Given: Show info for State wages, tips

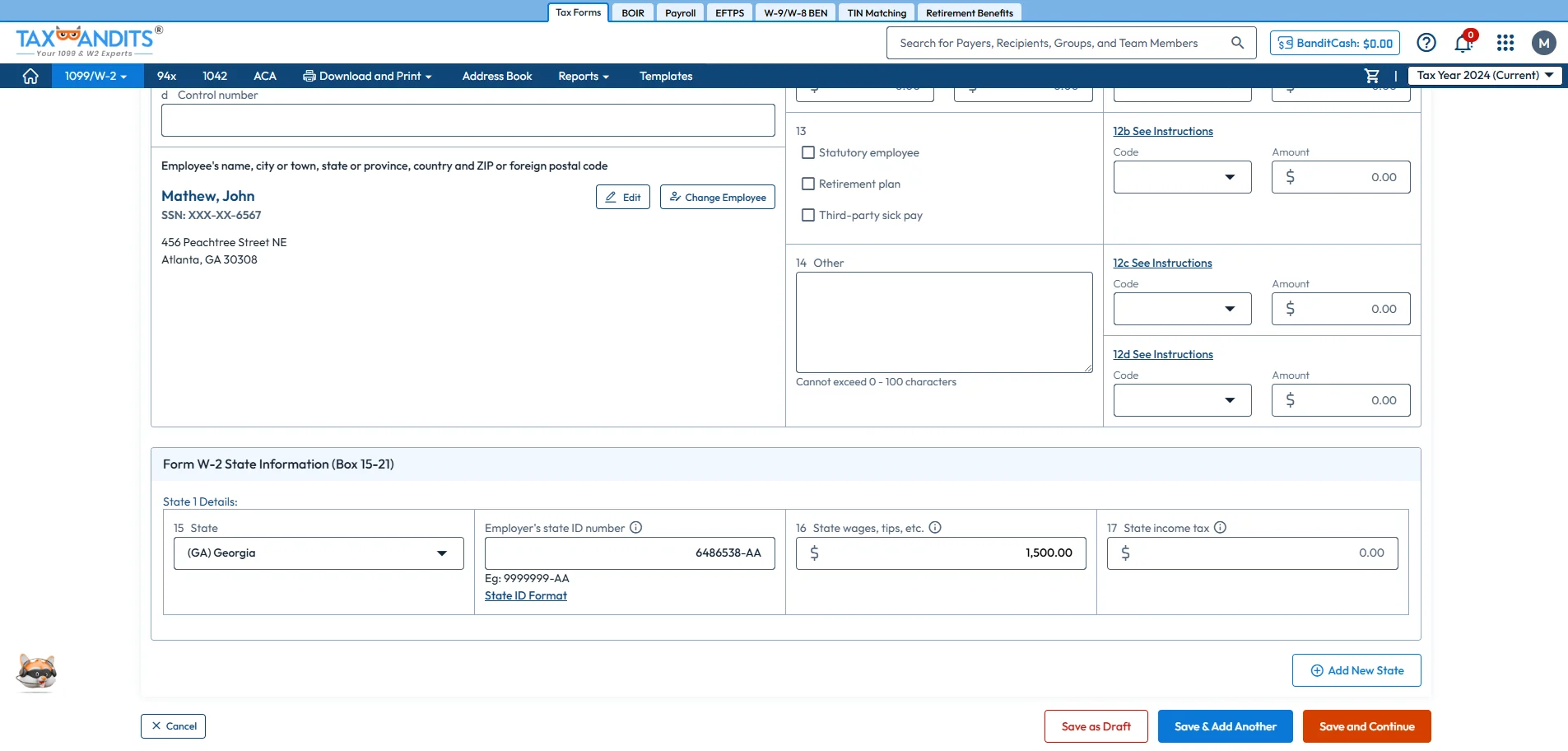Looking at the screenshot, I should click(935, 528).
